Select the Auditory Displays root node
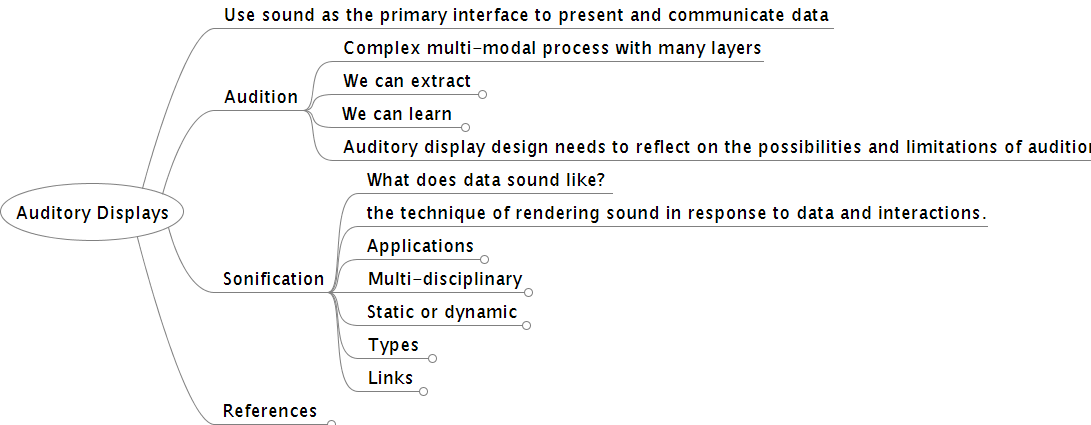This screenshot has height=425, width=1091. 93,213
